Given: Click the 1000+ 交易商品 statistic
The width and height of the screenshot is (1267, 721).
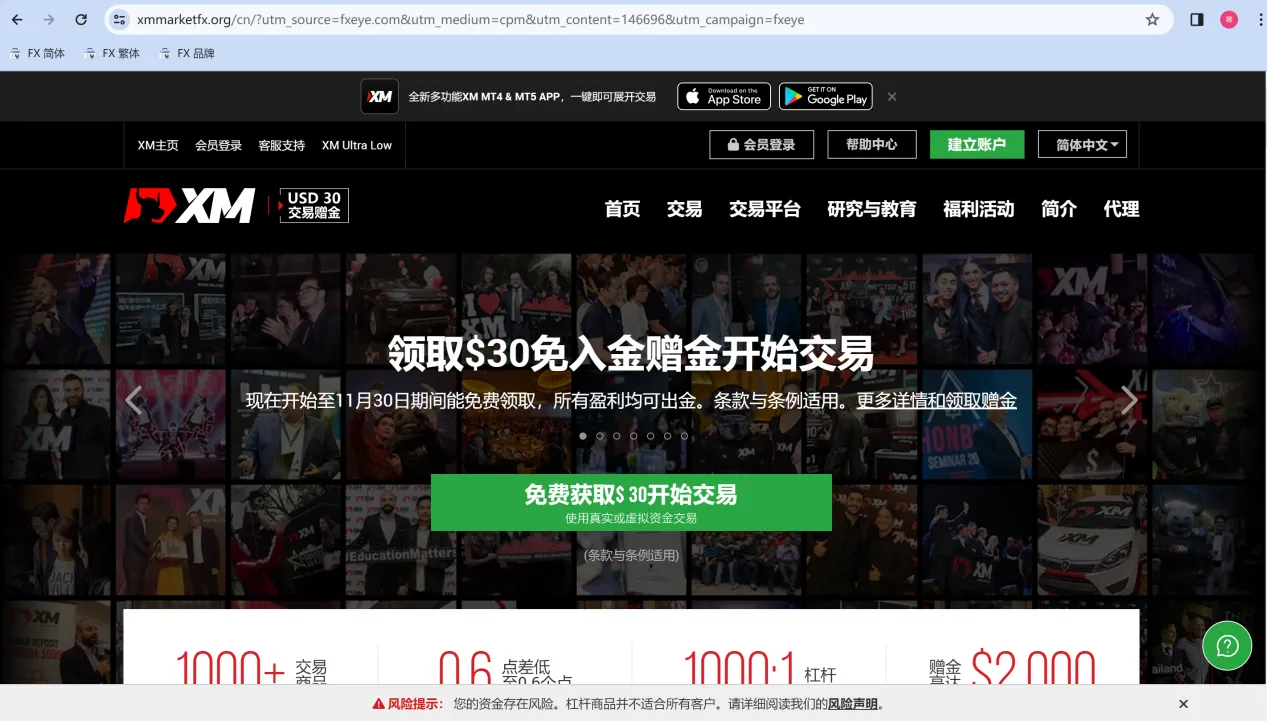Looking at the screenshot, I should [x=251, y=668].
